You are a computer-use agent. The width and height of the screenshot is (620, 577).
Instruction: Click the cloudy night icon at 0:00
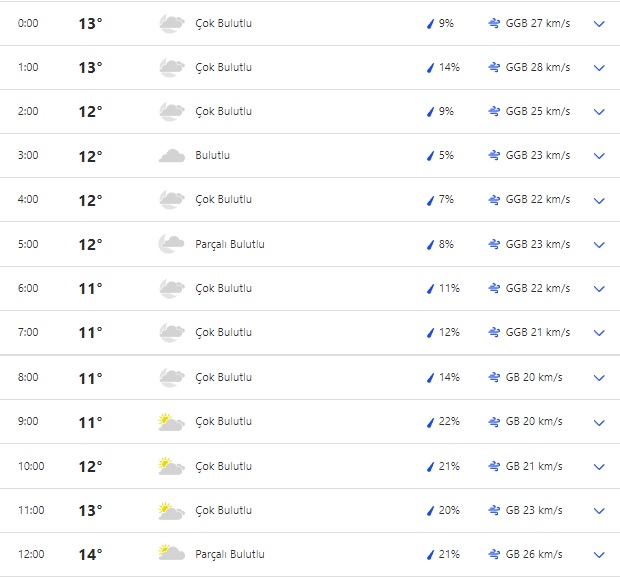[171, 23]
